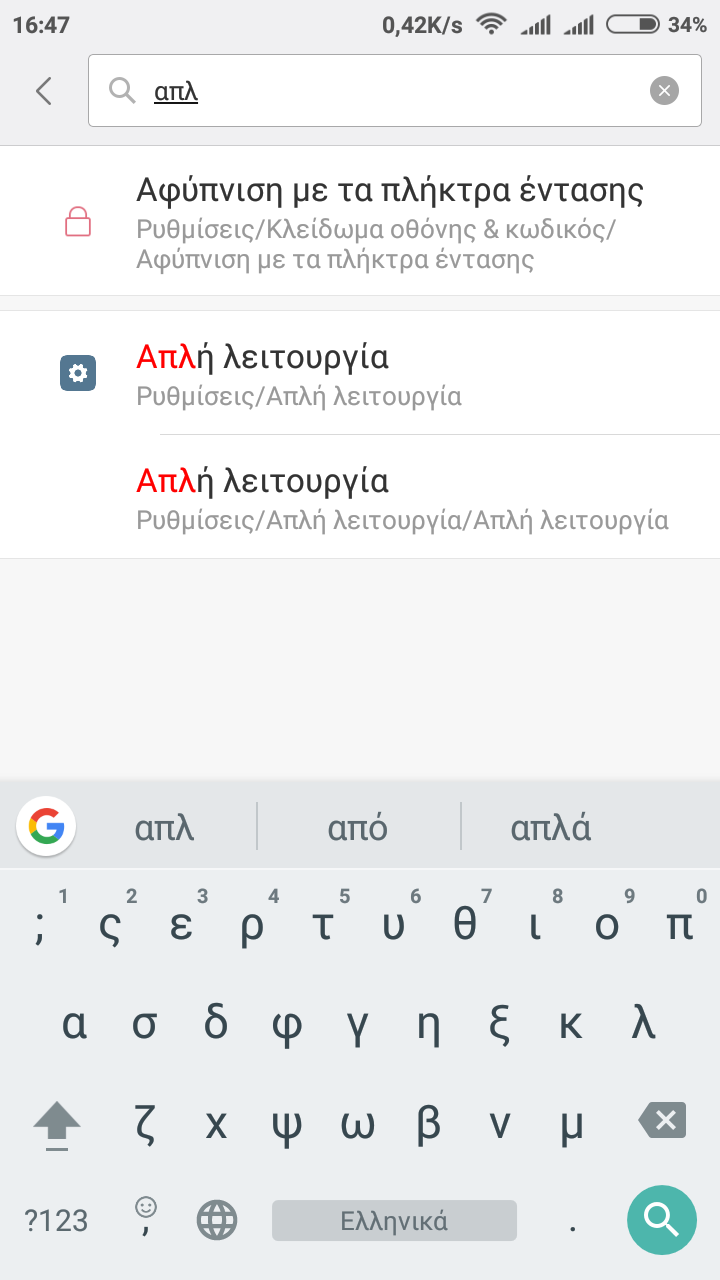Open the first 'Απλή λειτουργία' result with gear icon

[x=388, y=373]
